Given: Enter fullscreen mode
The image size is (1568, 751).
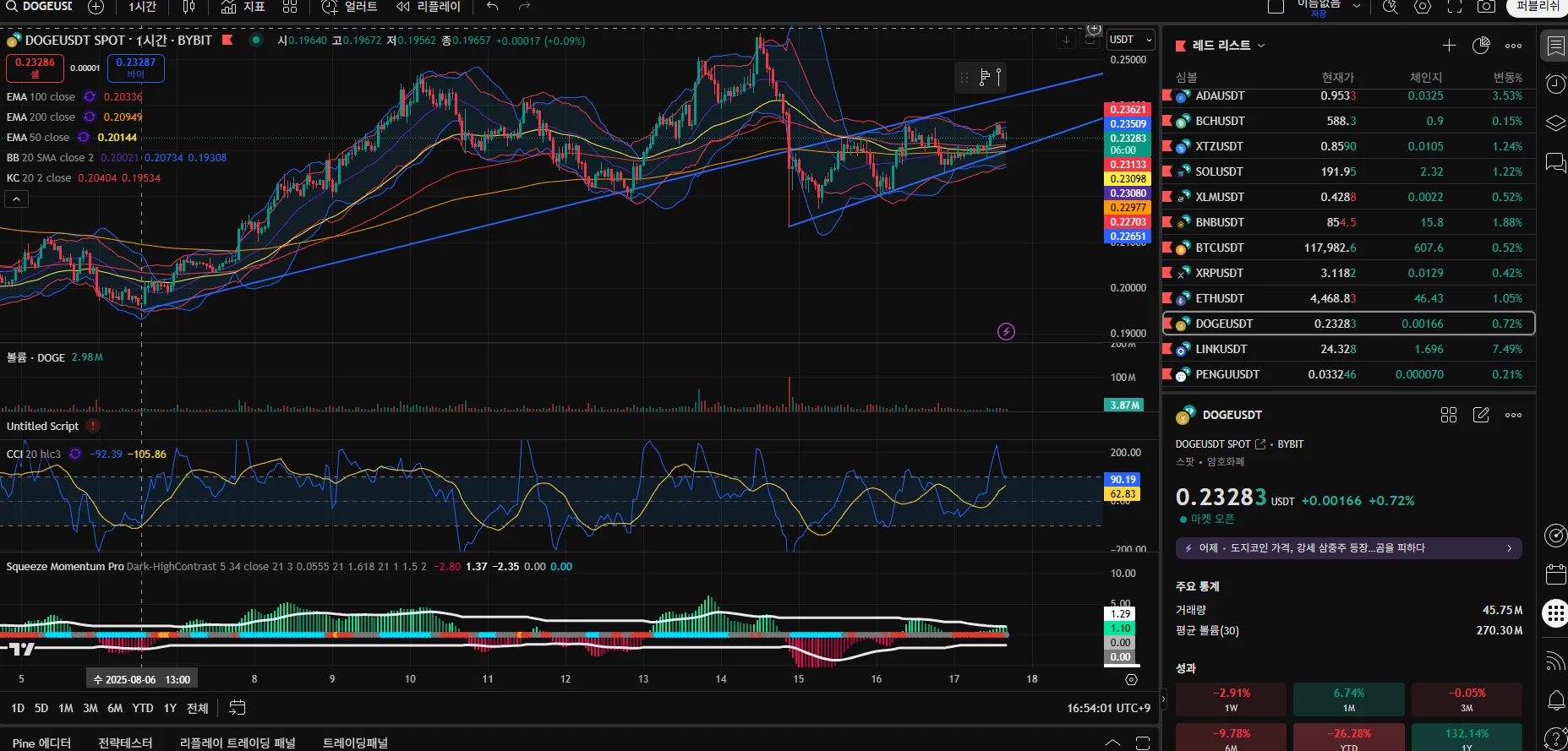Looking at the screenshot, I should point(1455,7).
